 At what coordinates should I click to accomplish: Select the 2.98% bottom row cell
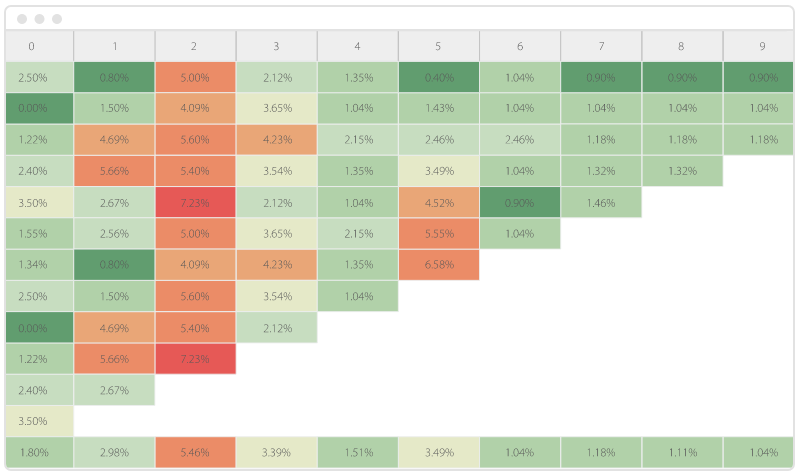point(114,452)
